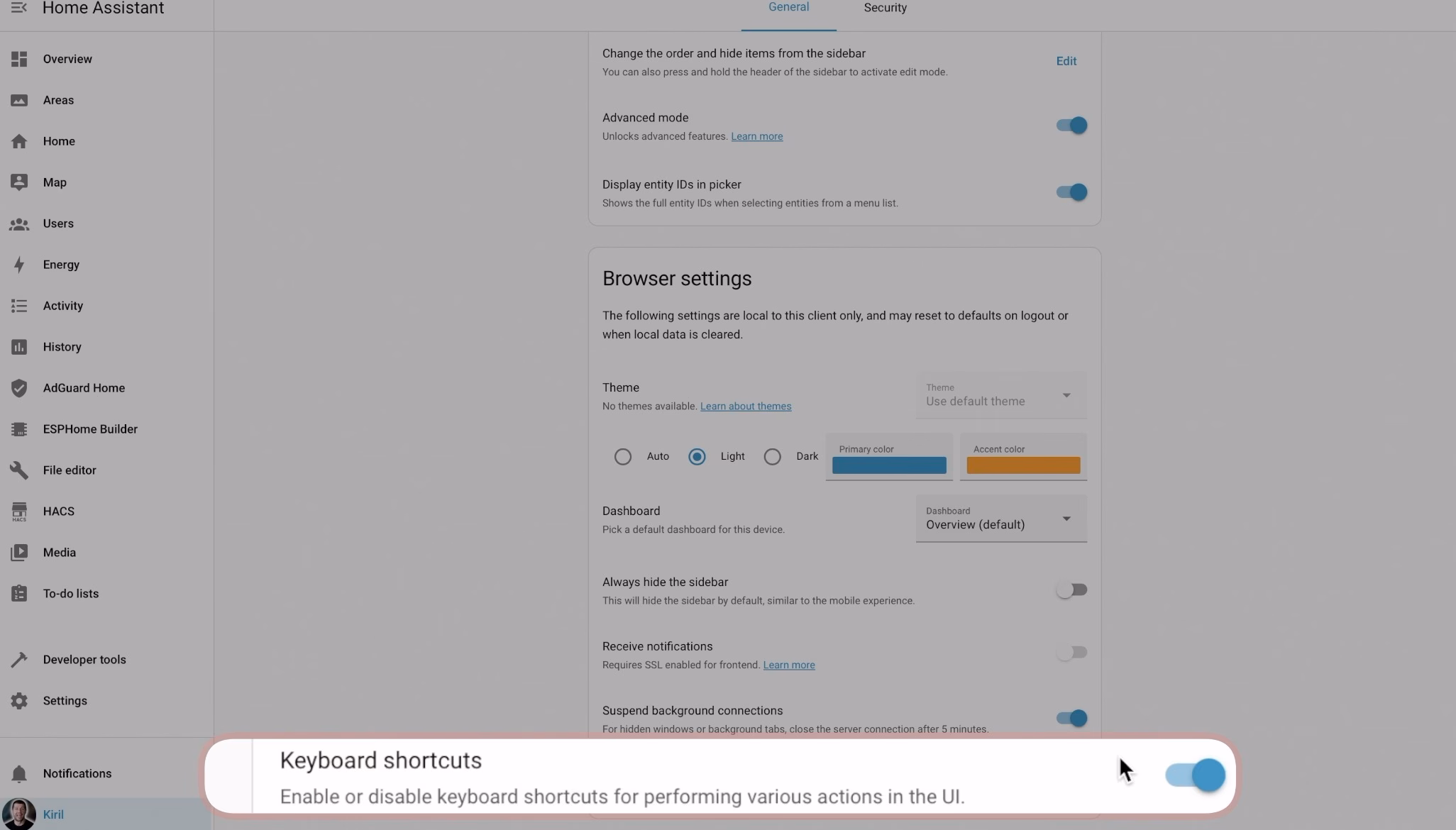Turn off Advanced mode switch
Screen dimensions: 1456x830
coord(1071,126)
